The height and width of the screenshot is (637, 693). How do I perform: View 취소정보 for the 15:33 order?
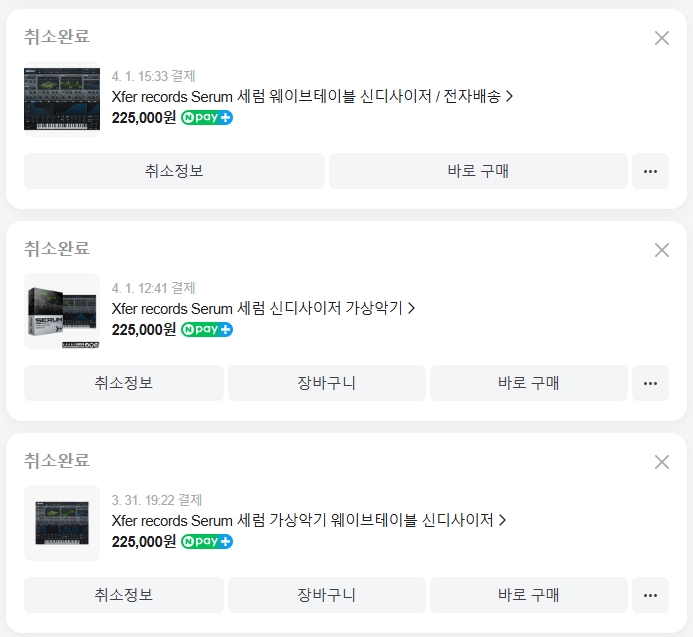pyautogui.click(x=174, y=171)
